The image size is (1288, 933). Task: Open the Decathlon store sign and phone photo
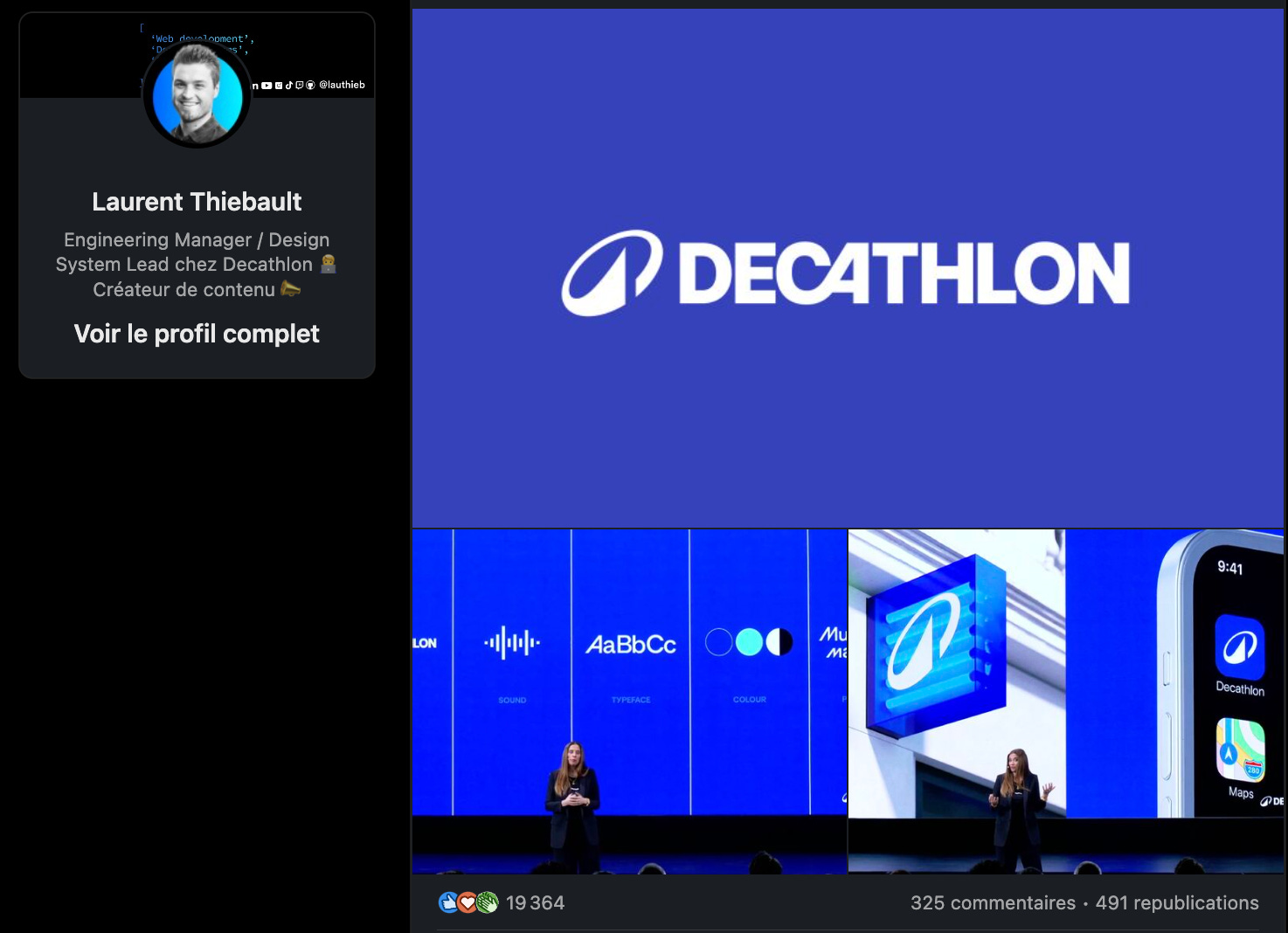[x=1066, y=701]
